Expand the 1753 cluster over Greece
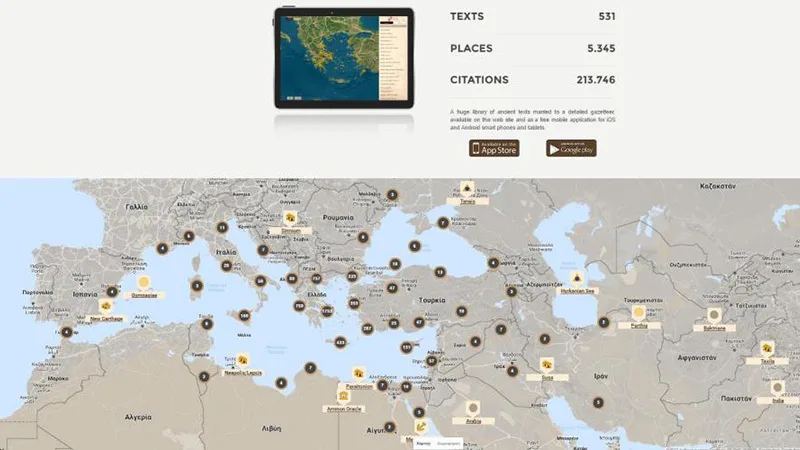800x450 pixels. (x=327, y=313)
